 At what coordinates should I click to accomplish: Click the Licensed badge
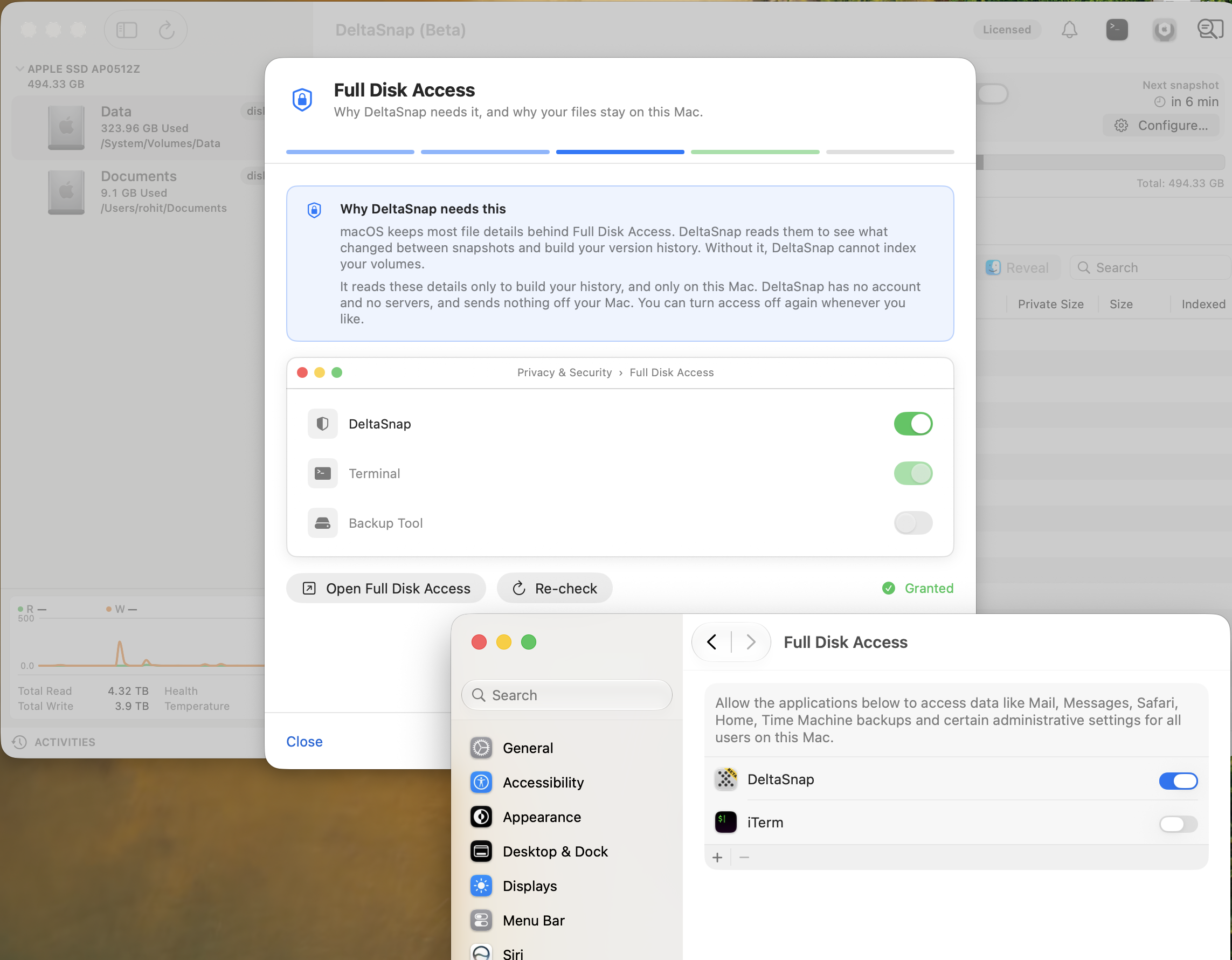coord(1007,29)
